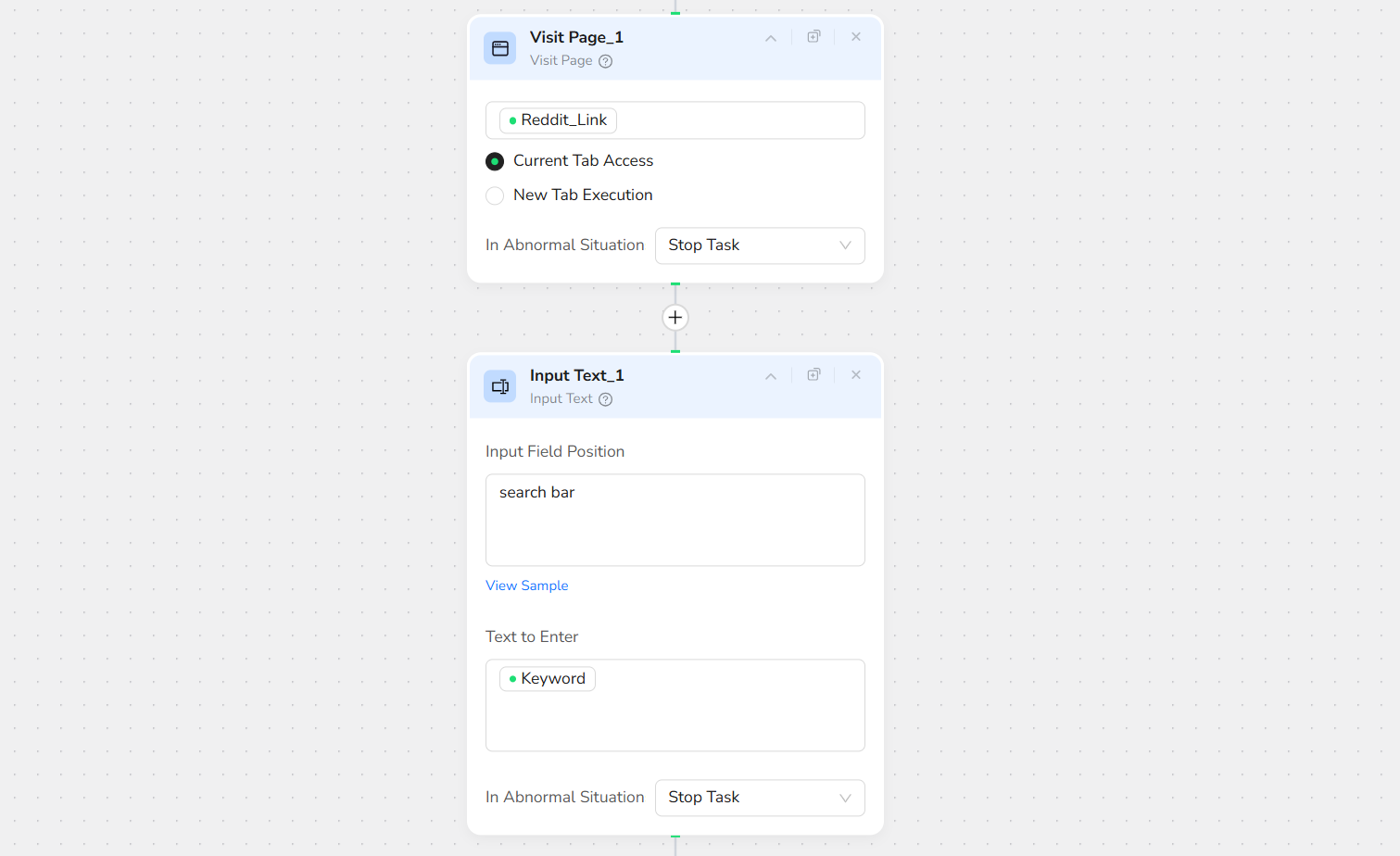Duplicate the Input Text_1 node

click(814, 375)
